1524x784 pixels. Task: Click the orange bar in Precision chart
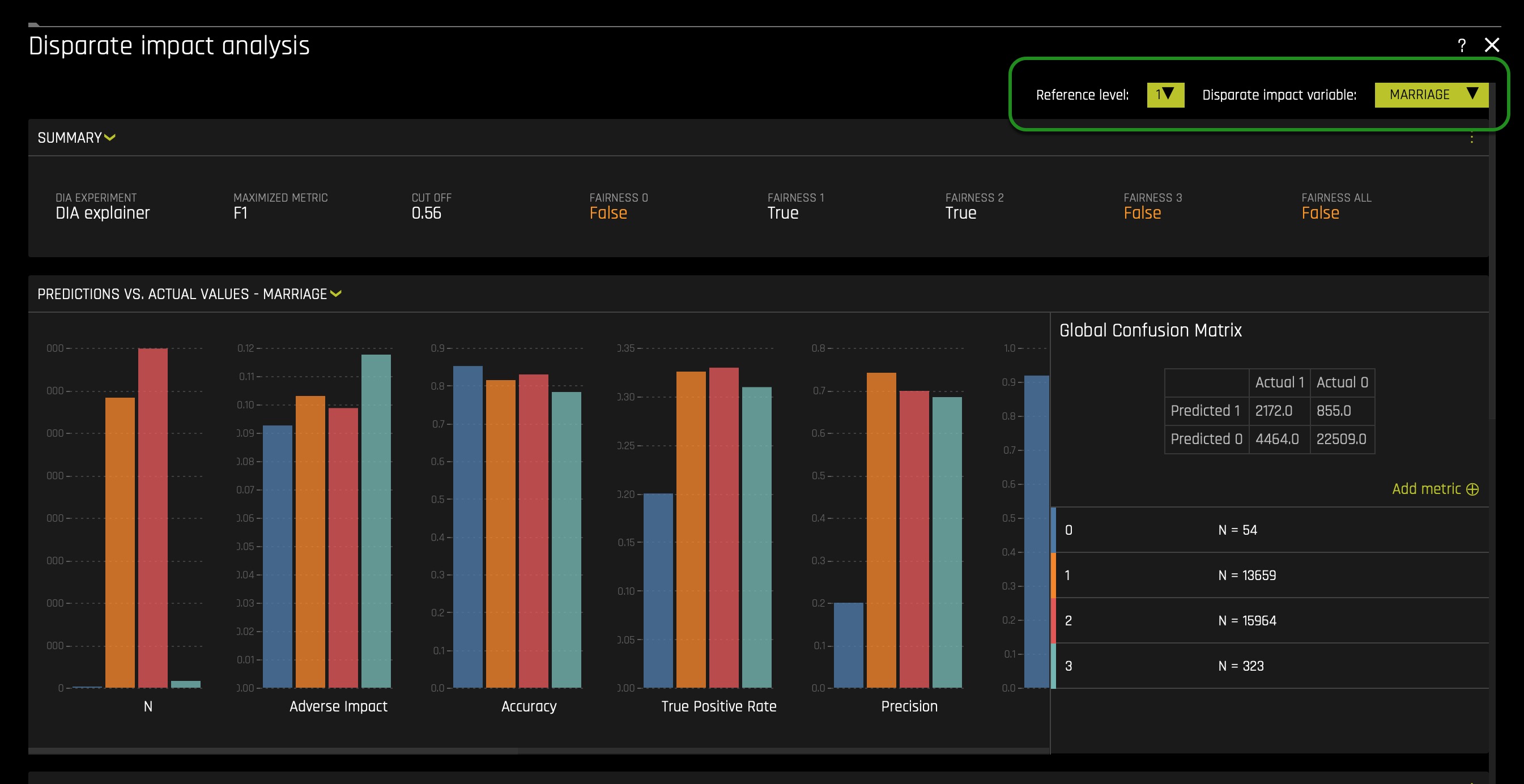[x=881, y=530]
